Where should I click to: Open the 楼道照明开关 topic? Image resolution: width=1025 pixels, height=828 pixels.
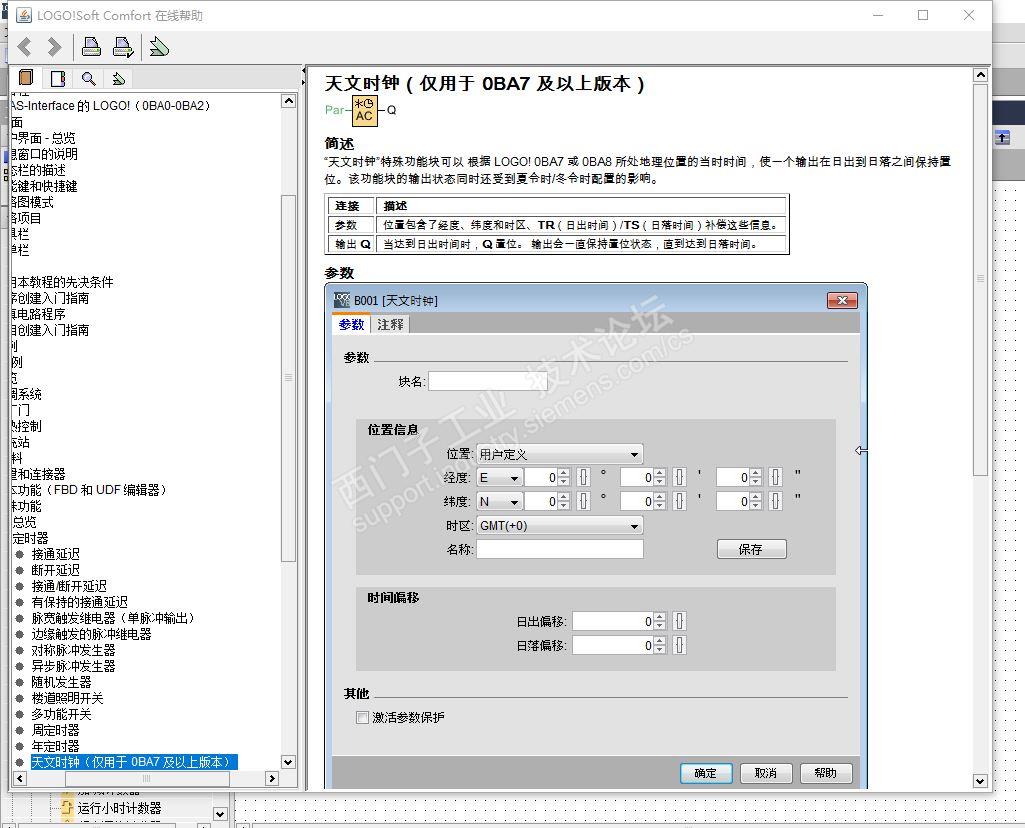[x=67, y=699]
